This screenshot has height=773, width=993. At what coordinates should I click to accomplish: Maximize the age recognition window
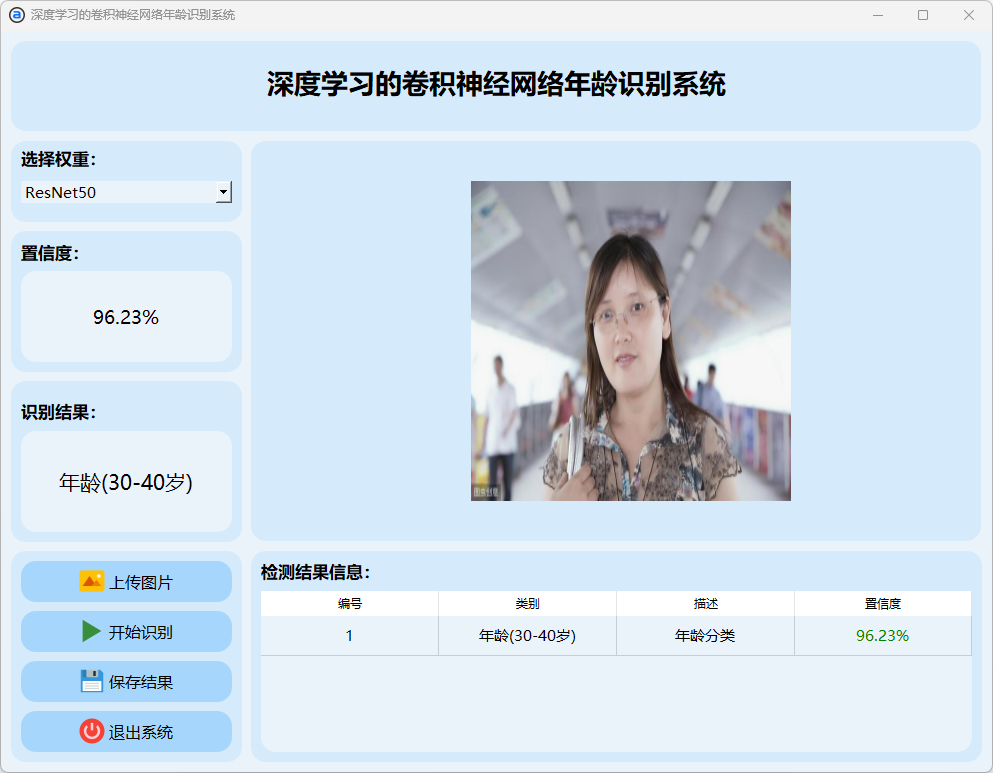tap(923, 15)
